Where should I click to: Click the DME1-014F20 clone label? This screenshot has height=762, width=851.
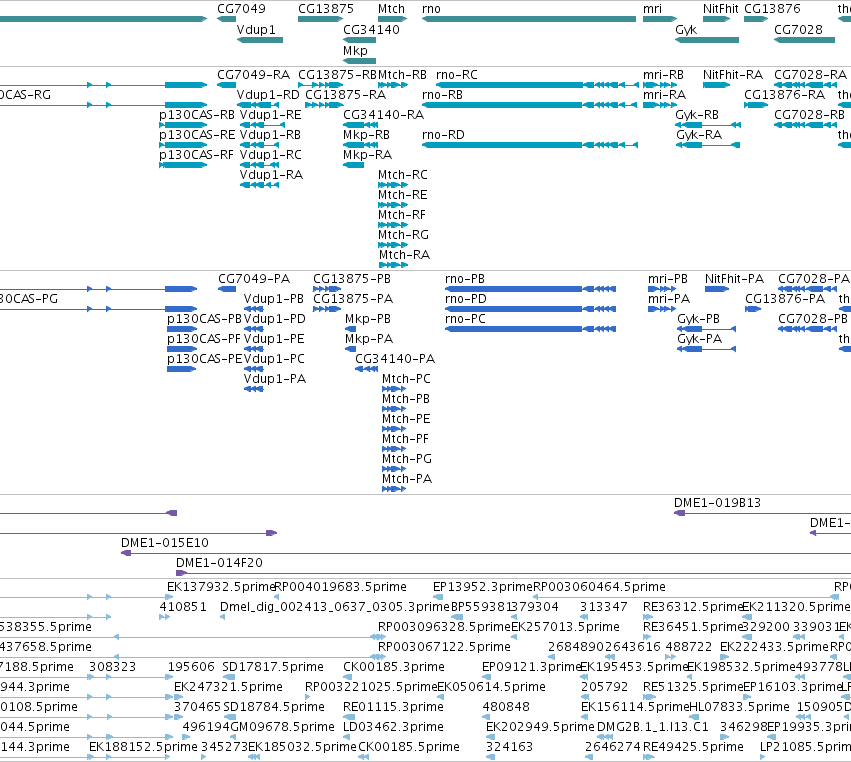point(219,563)
